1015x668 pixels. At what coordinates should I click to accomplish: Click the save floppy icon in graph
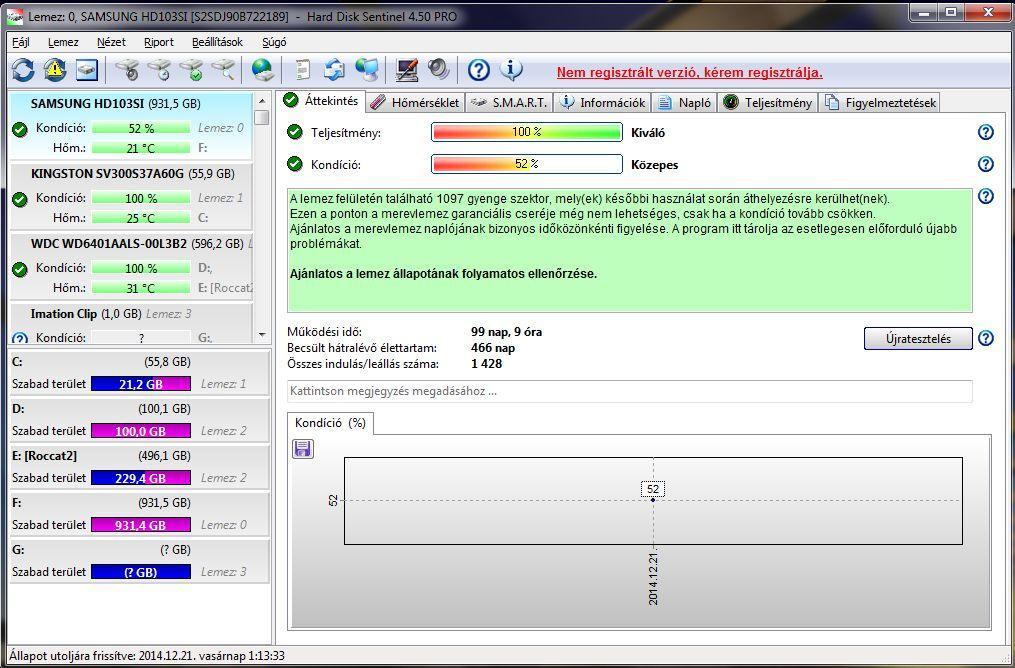[x=303, y=449]
